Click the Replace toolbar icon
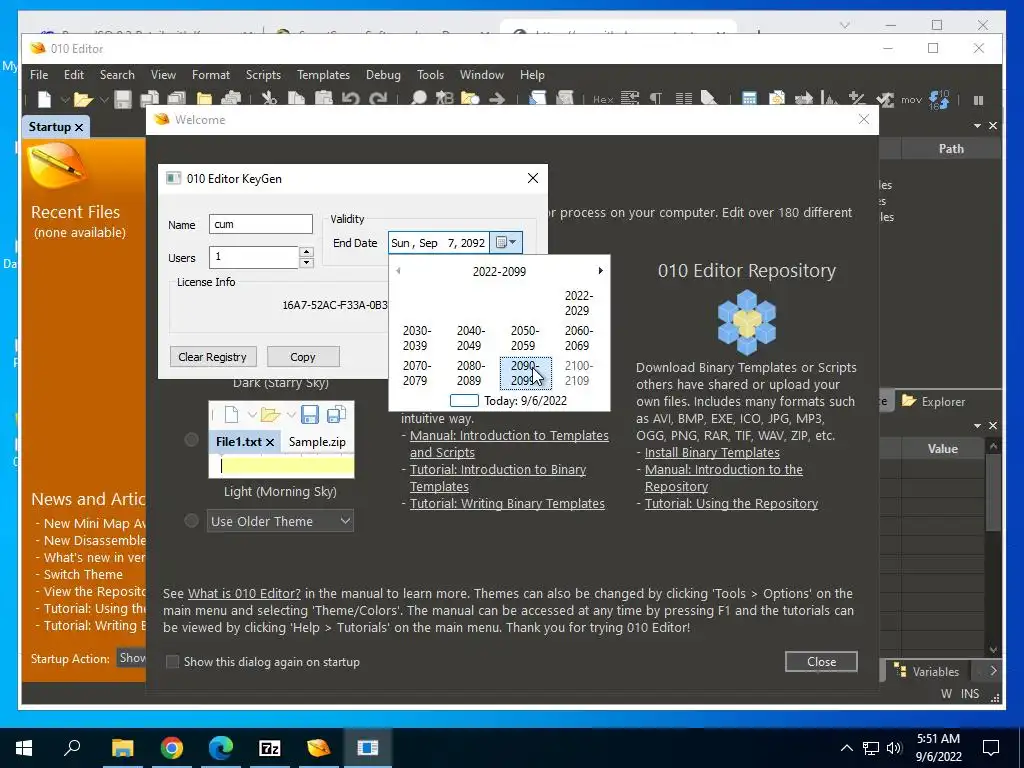Viewport: 1024px width, 768px height. pyautogui.click(x=445, y=99)
